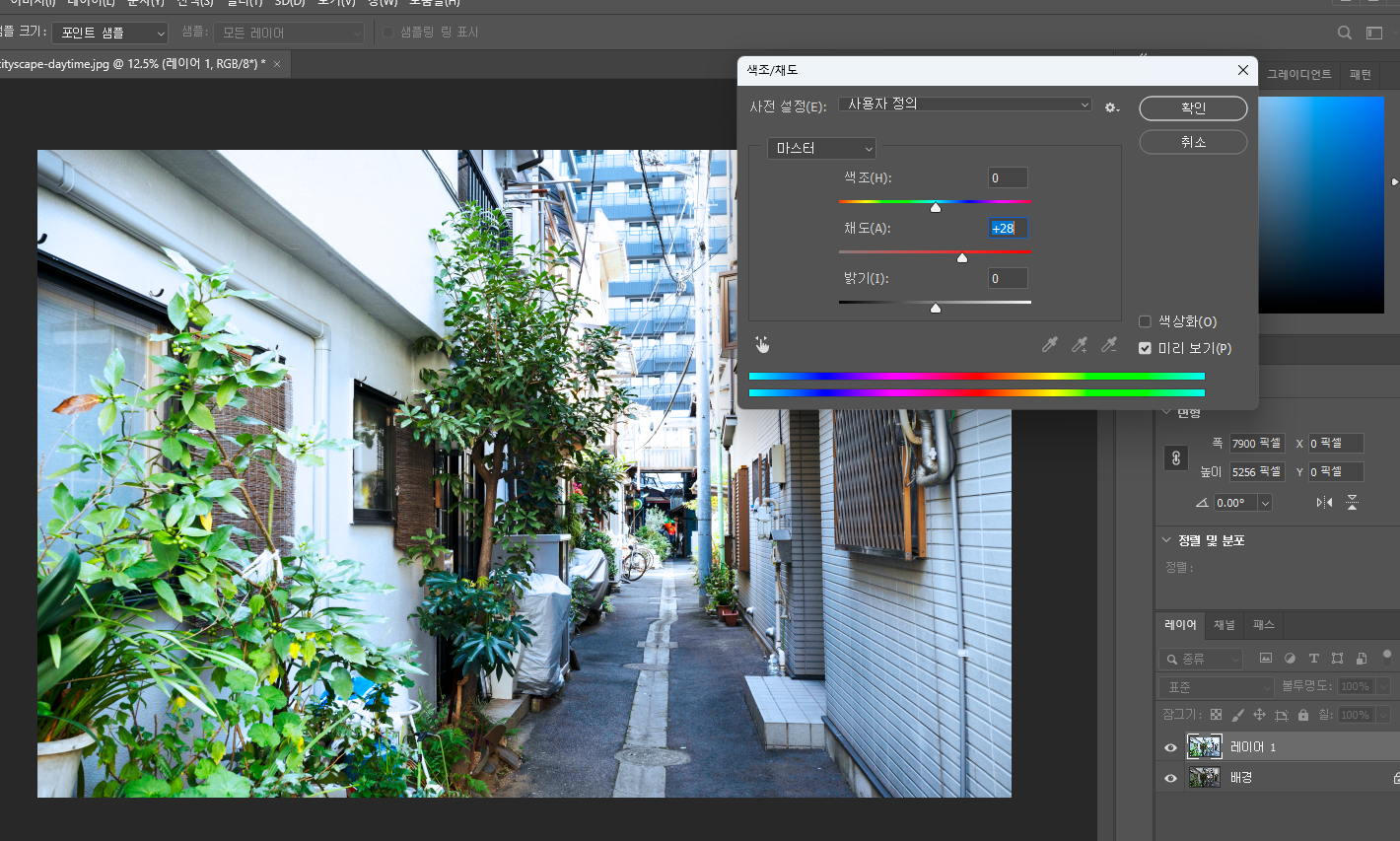Filter layers by shape layer icon
Screen dimensions: 1400x841
[1337, 658]
